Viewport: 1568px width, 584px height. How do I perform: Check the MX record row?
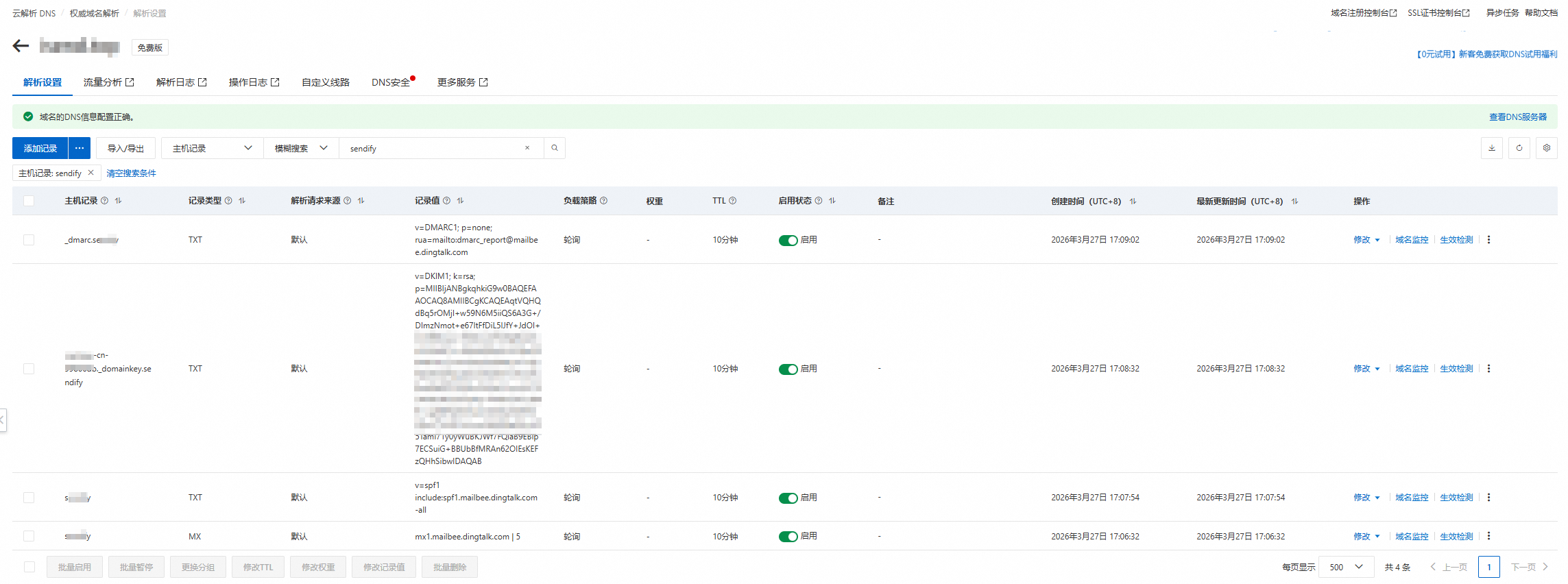pos(29,536)
